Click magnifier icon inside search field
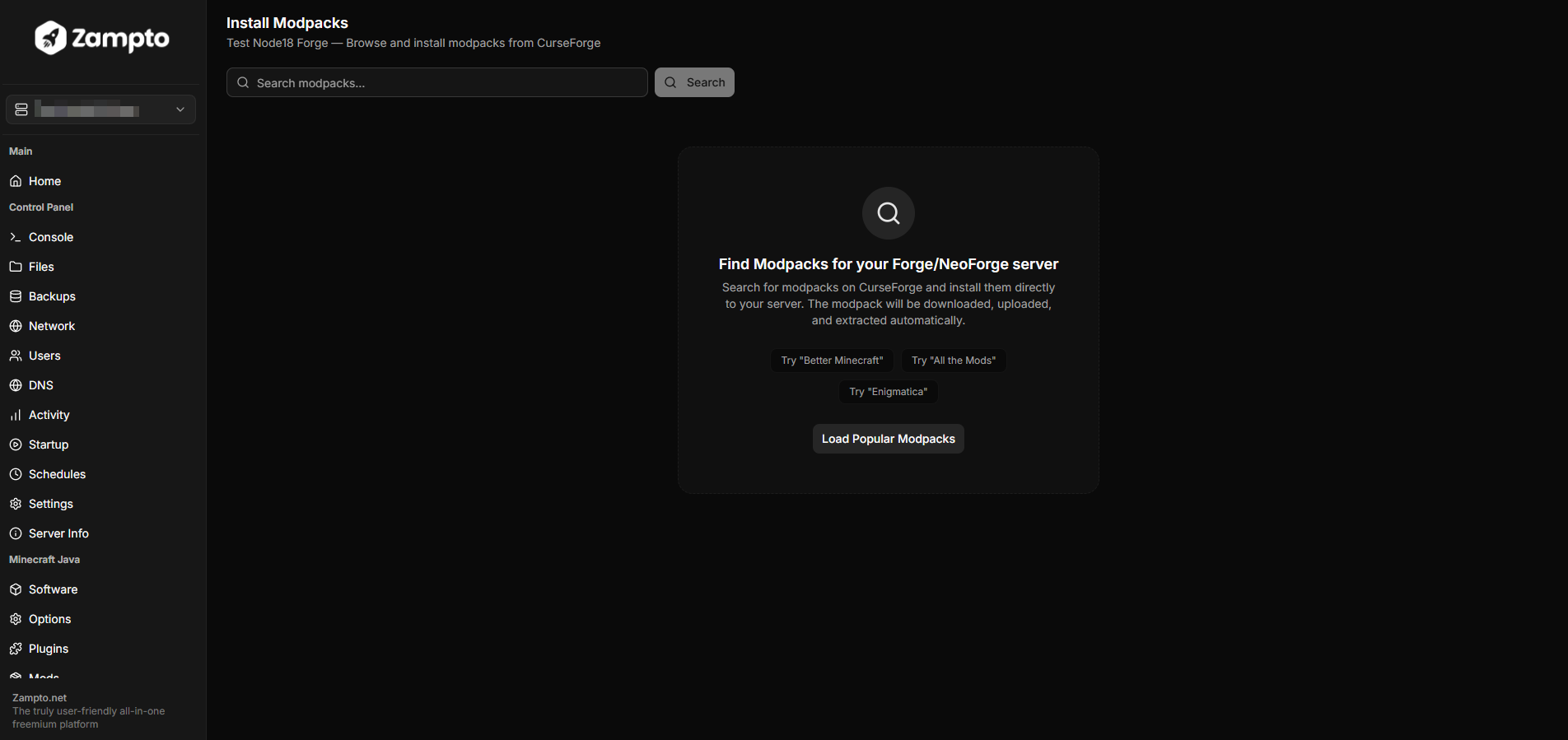Image resolution: width=1568 pixels, height=740 pixels. point(243,82)
